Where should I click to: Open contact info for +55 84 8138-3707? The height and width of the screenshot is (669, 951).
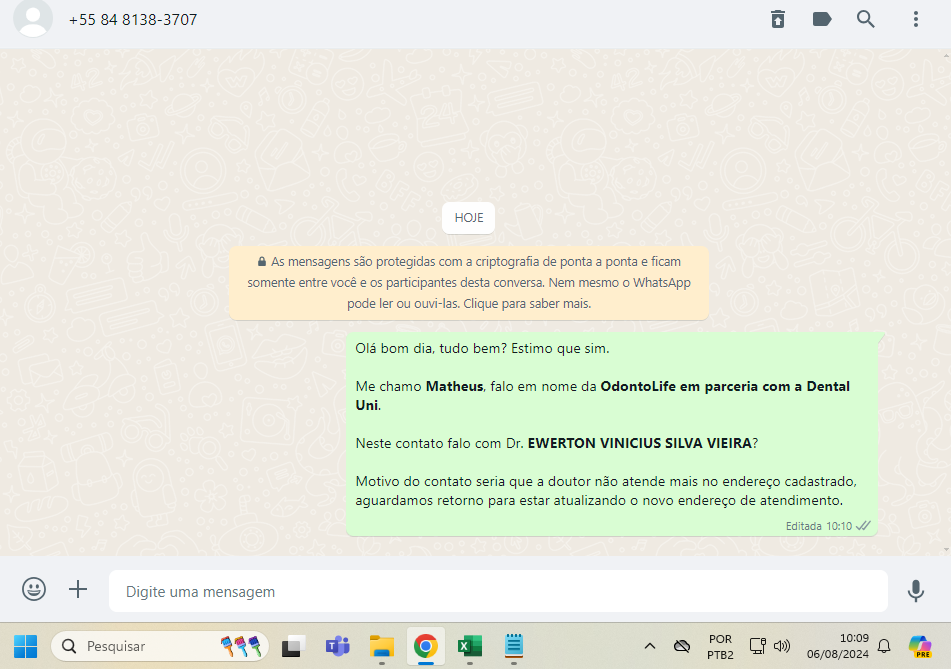(x=133, y=20)
